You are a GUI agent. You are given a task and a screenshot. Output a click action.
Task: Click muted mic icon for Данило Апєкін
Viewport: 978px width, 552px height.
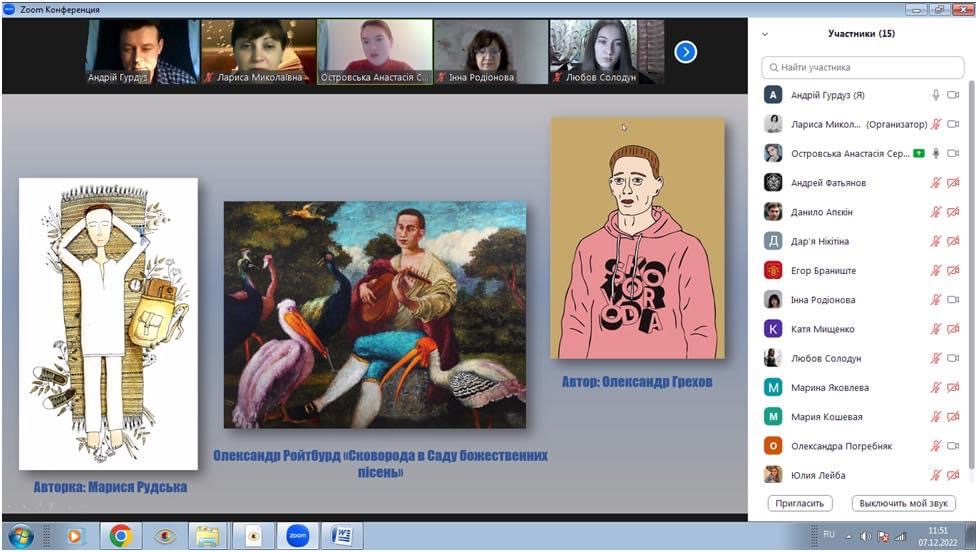pyautogui.click(x=936, y=212)
